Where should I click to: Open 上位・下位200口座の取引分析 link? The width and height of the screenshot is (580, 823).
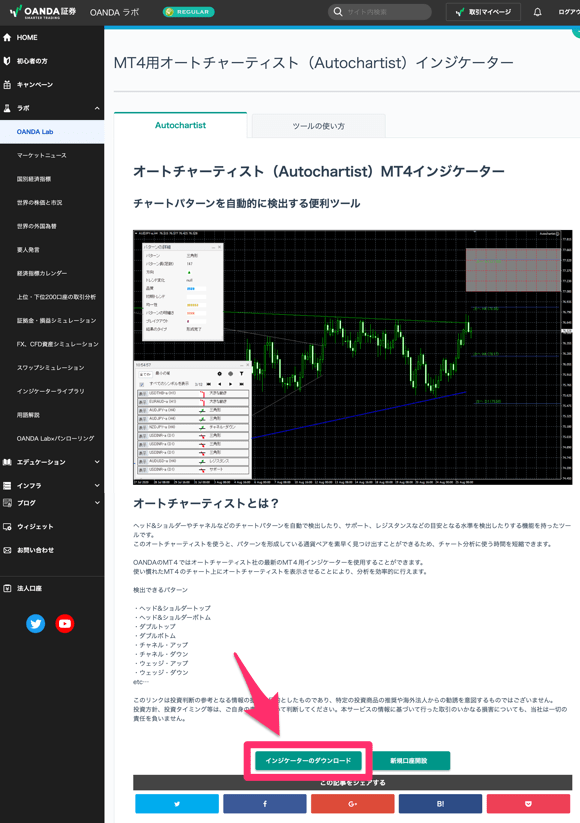[56, 297]
